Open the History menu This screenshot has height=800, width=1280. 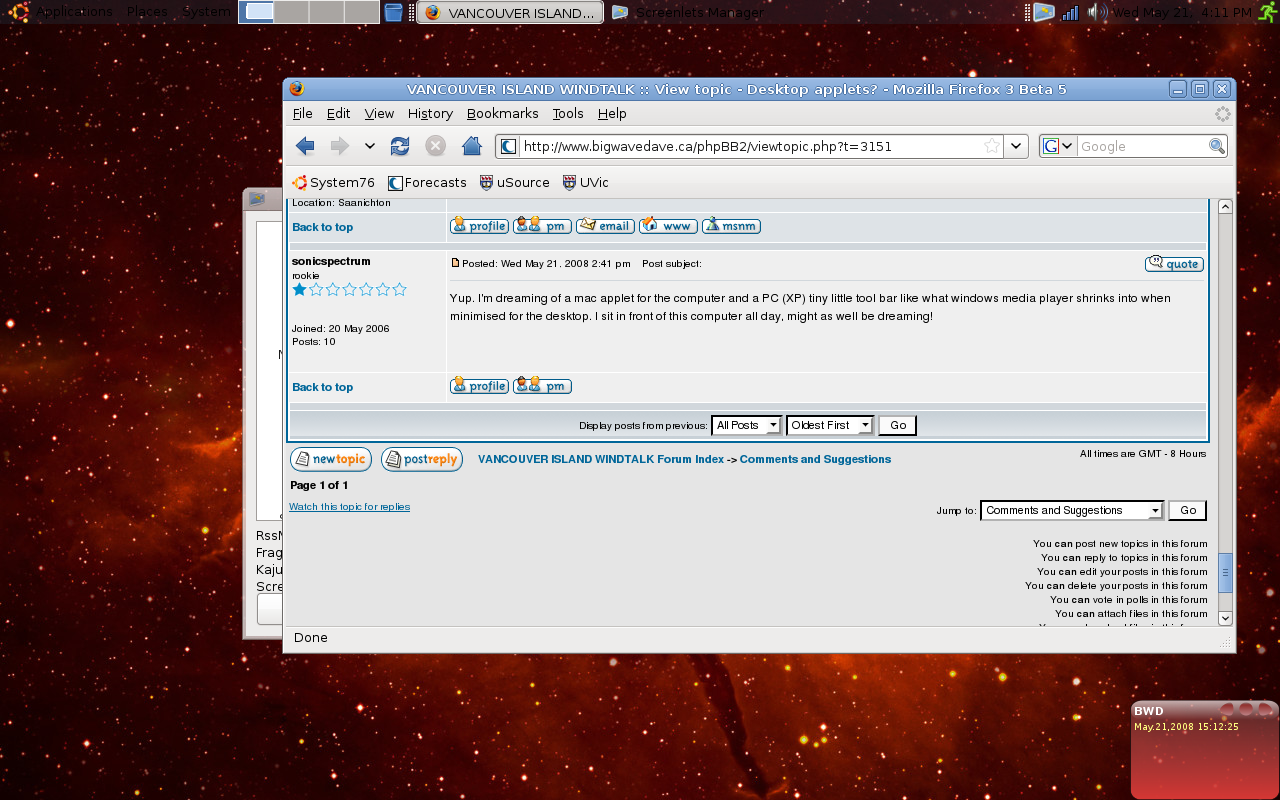[430, 113]
